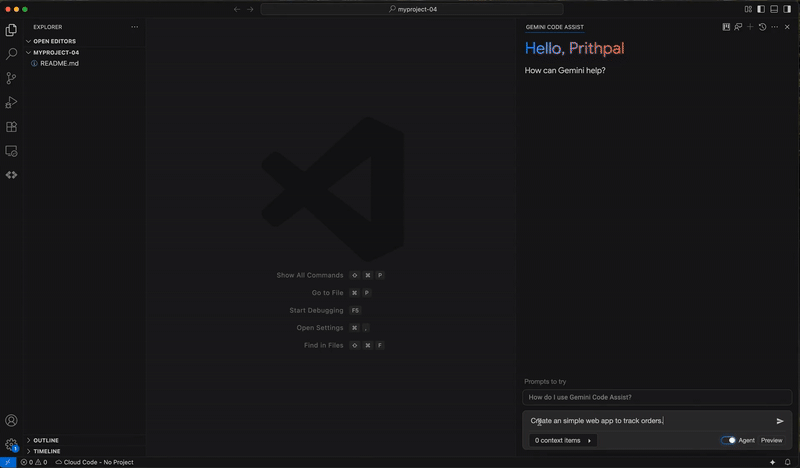Open Gemini feedback chat-person icon
Screen dimensions: 800x468
[x=738, y=27]
